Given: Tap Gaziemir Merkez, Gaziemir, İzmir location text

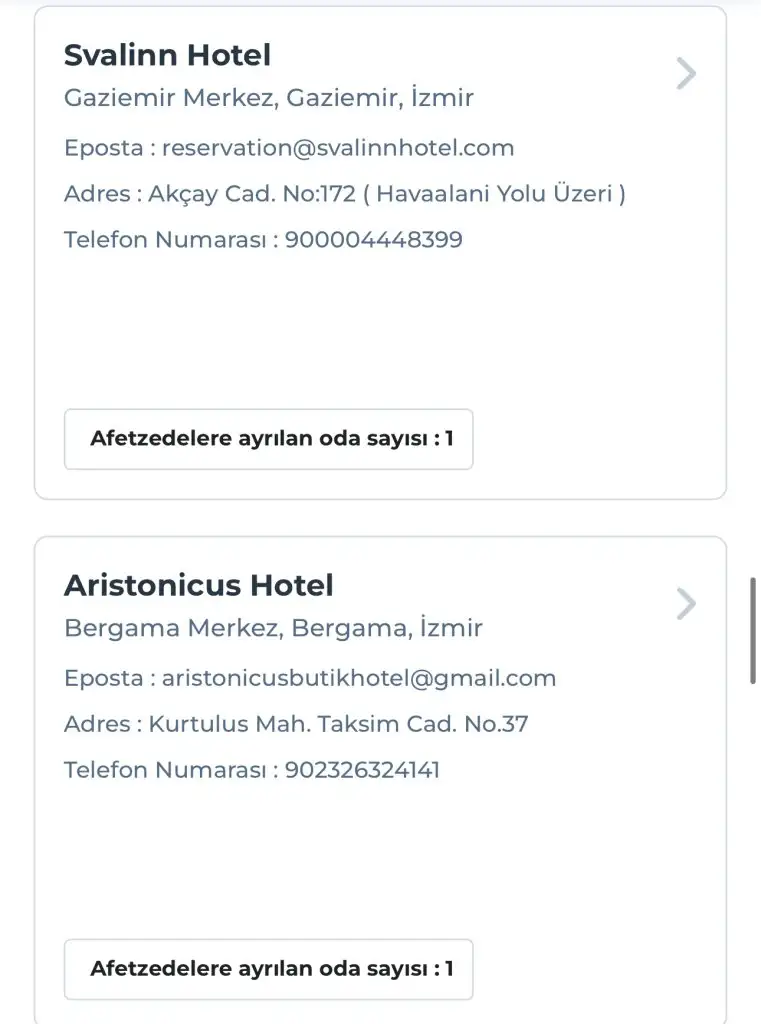Looking at the screenshot, I should pyautogui.click(x=268, y=98).
